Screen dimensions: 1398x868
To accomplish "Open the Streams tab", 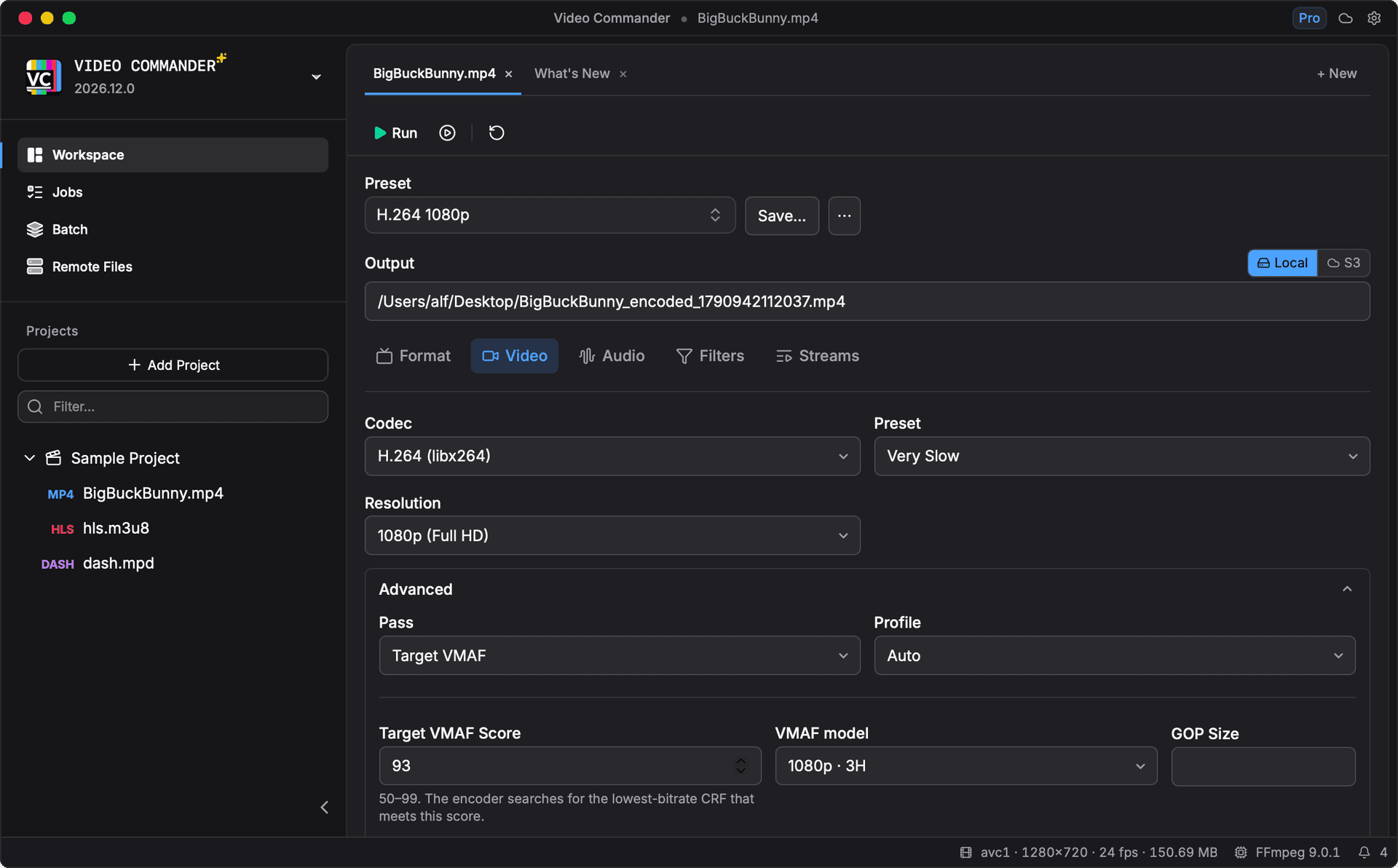I will (x=818, y=356).
